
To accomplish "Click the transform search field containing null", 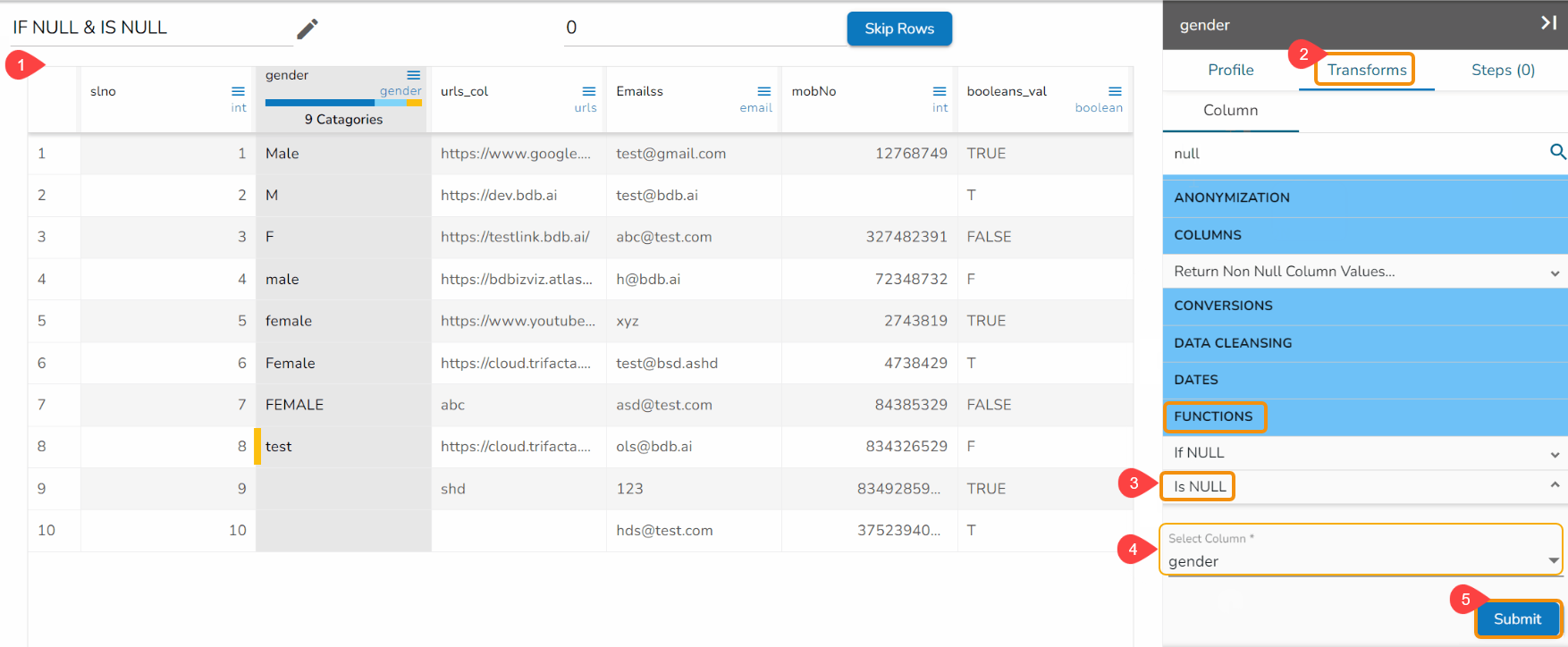I will 1354,154.
